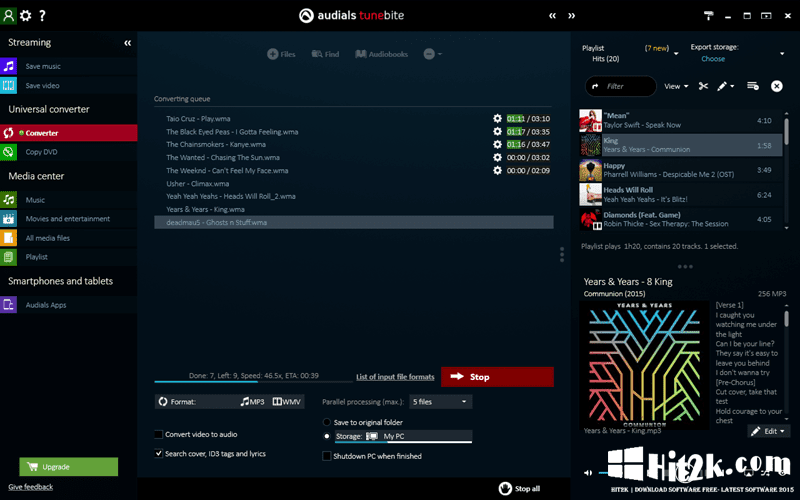
Task: Click the Audials Apps icon
Action: [9, 305]
